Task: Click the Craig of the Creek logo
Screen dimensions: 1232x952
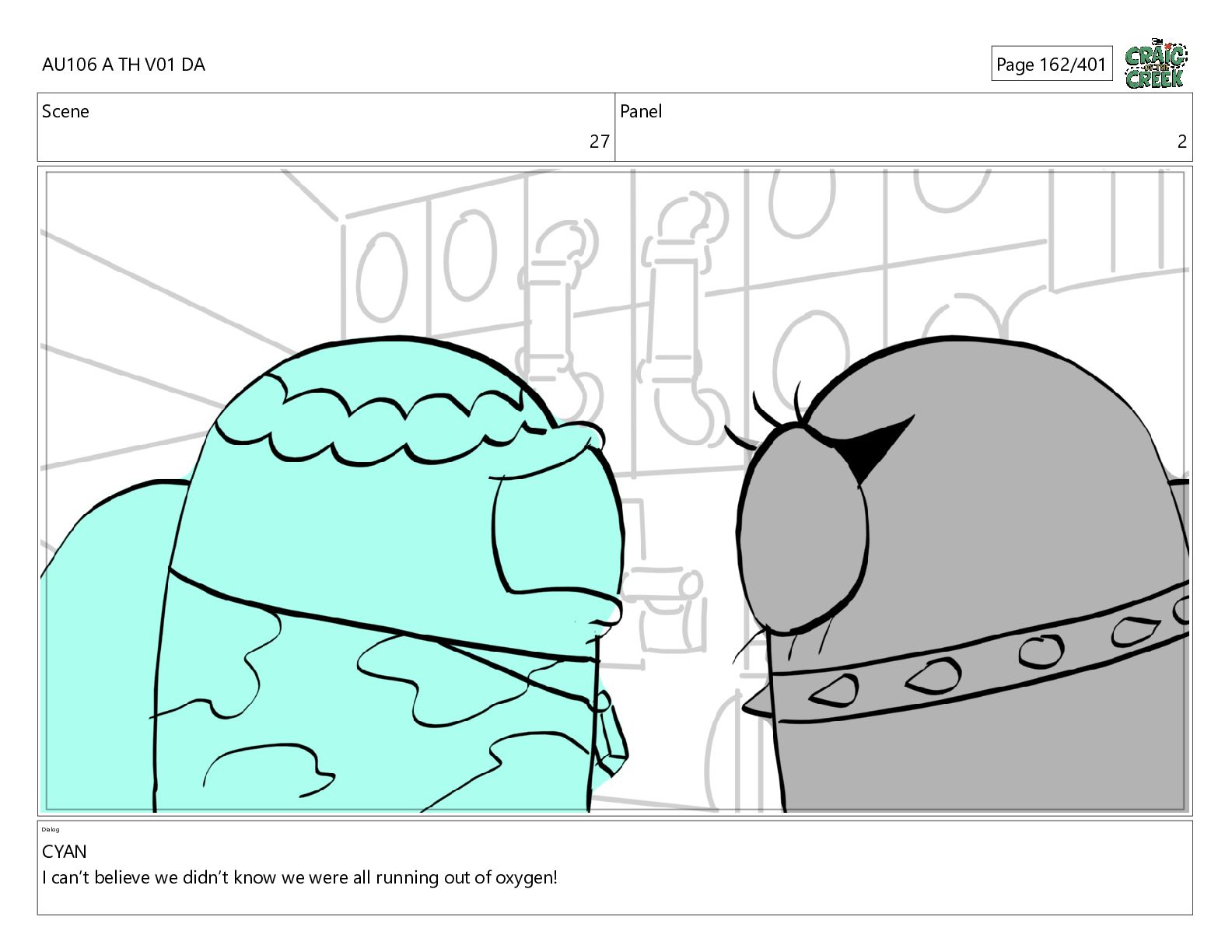Action: point(1156,64)
